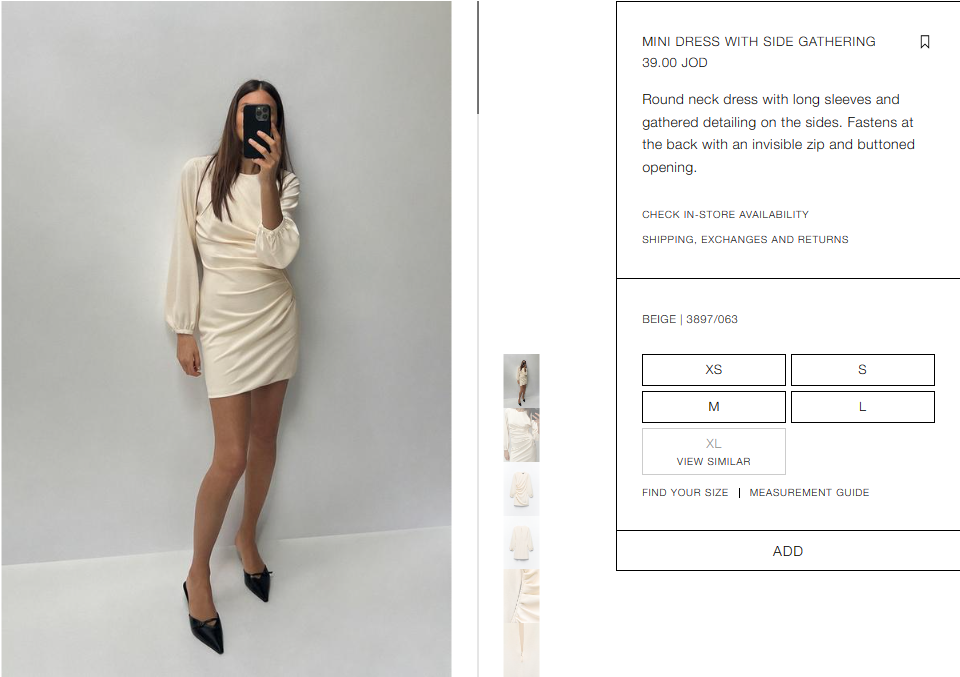Add the dress to the basket
Image resolution: width=960 pixels, height=677 pixels.
pyautogui.click(x=788, y=551)
